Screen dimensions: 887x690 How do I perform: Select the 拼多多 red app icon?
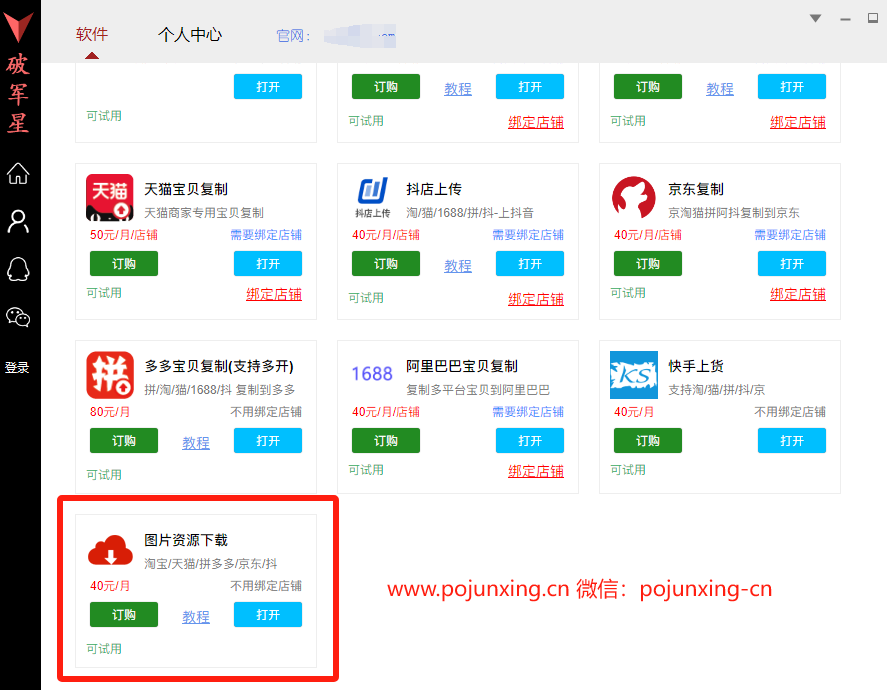tap(110, 374)
